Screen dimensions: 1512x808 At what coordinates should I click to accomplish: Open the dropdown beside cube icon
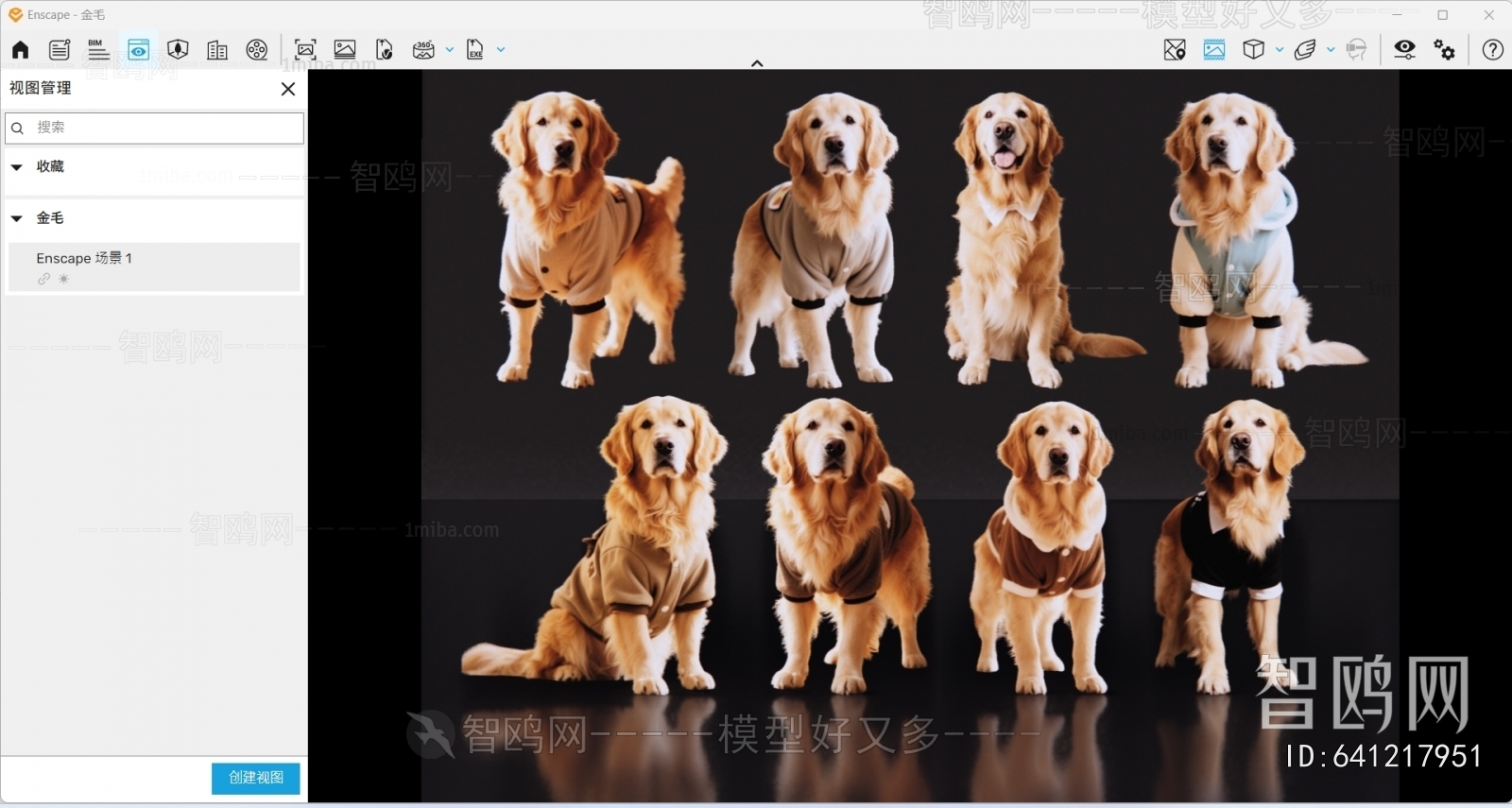(1280, 50)
